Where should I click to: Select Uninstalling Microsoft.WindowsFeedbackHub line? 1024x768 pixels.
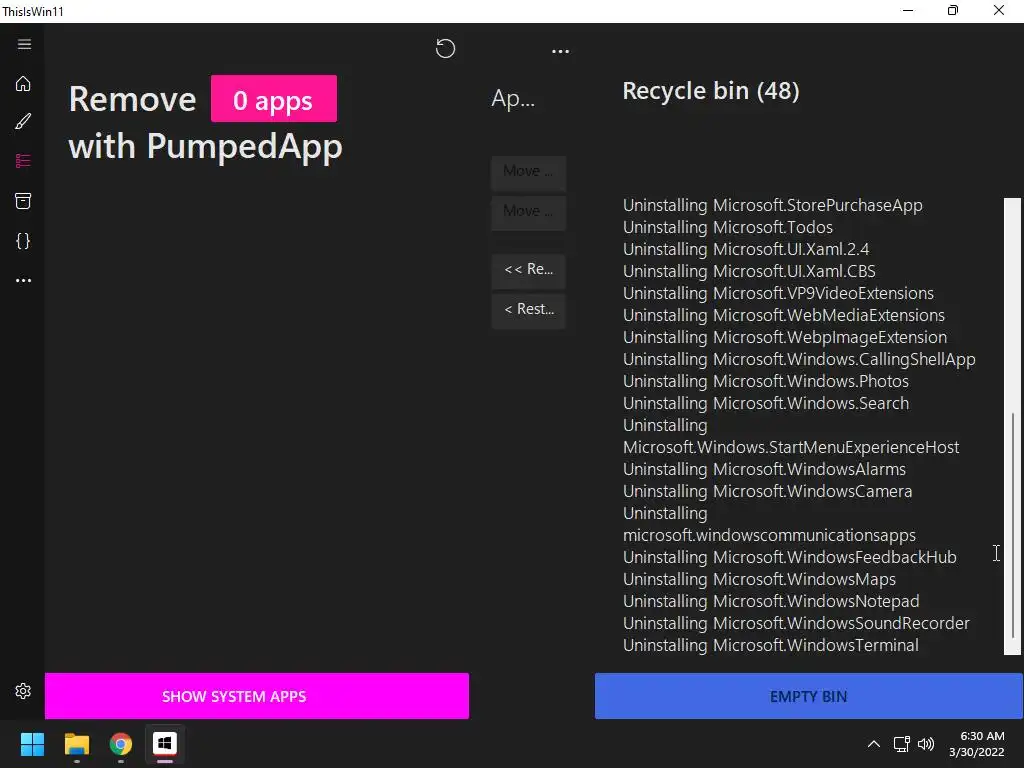tap(790, 557)
